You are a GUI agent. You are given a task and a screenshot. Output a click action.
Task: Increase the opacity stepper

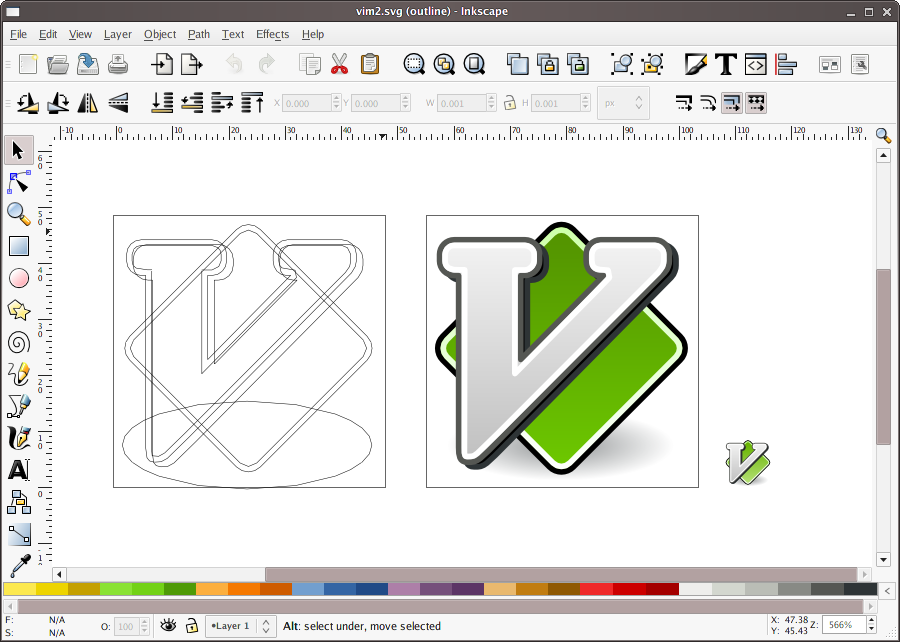(144, 621)
